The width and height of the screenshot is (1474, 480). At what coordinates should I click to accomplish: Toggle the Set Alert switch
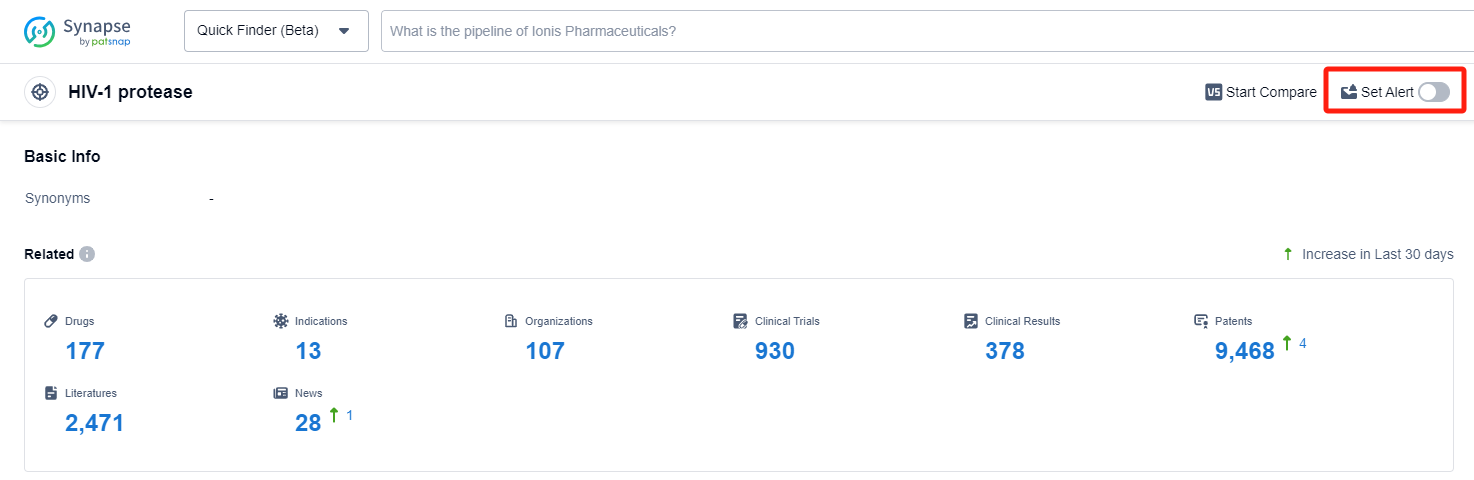[x=1433, y=92]
